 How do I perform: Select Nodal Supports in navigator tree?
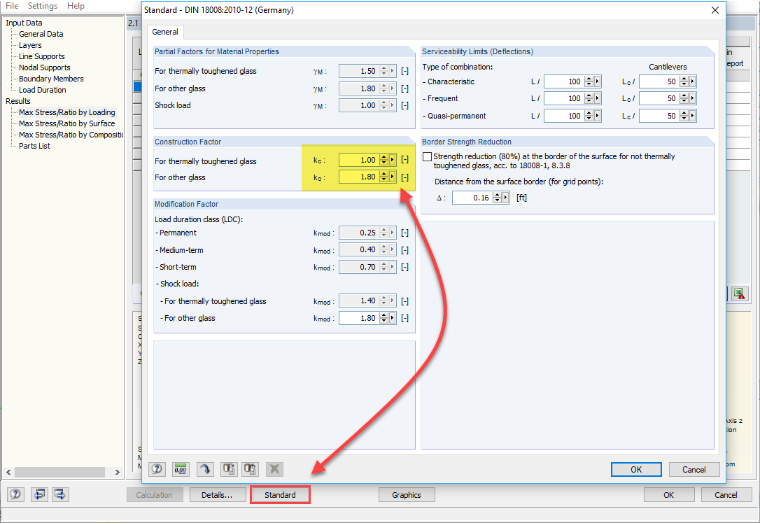45,67
